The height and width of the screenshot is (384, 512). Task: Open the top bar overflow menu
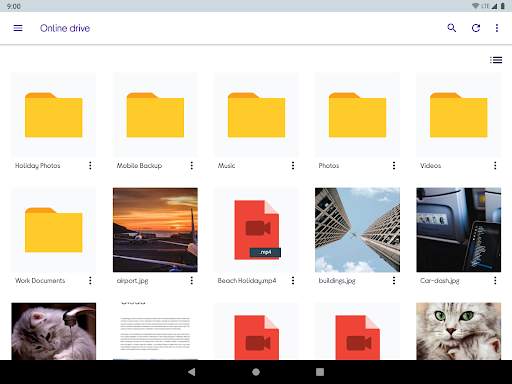[x=497, y=28]
